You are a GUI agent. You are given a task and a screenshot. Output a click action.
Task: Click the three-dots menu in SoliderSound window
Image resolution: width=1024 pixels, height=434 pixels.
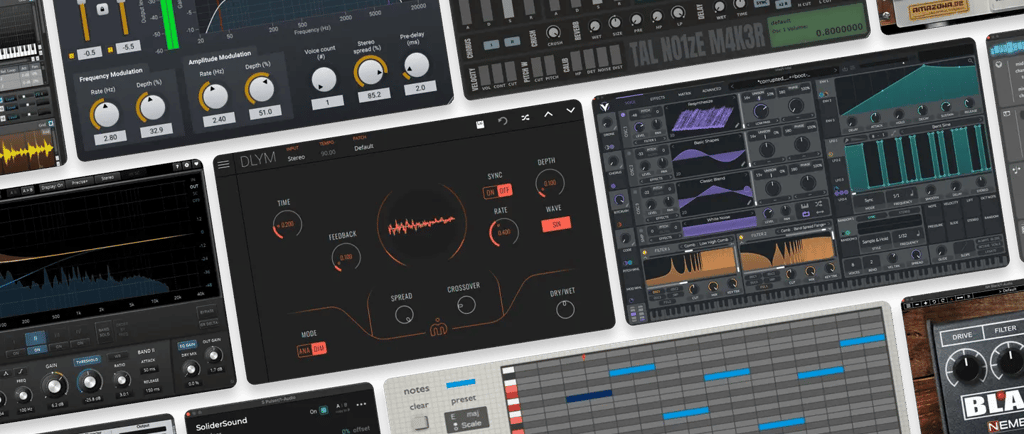pyautogui.click(x=360, y=404)
